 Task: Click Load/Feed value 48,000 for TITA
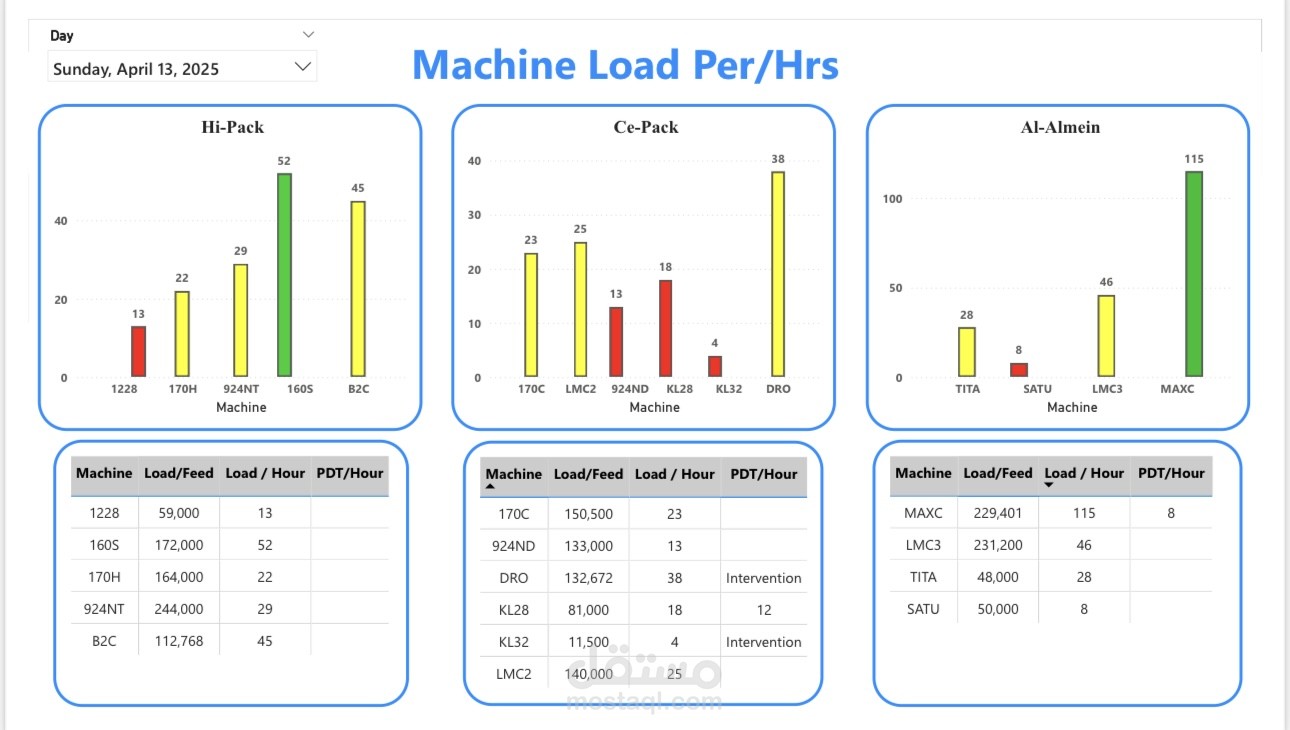tap(998, 577)
